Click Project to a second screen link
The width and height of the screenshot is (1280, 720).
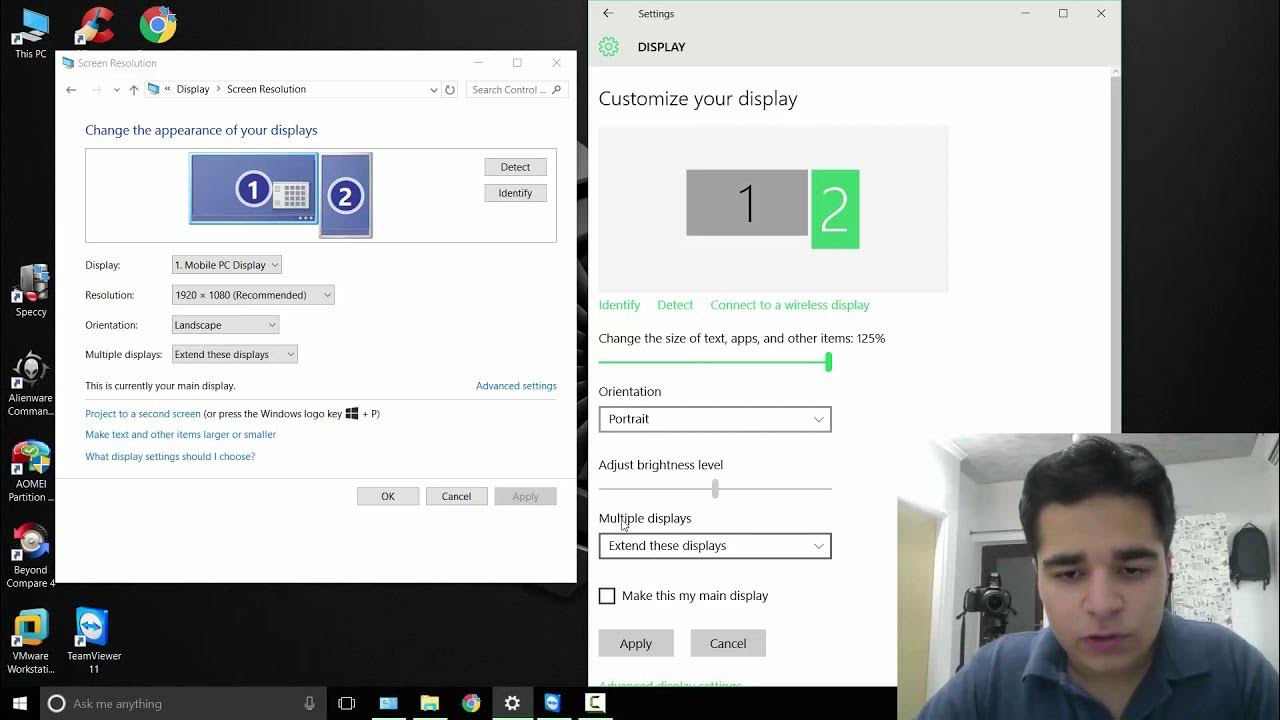coord(143,414)
